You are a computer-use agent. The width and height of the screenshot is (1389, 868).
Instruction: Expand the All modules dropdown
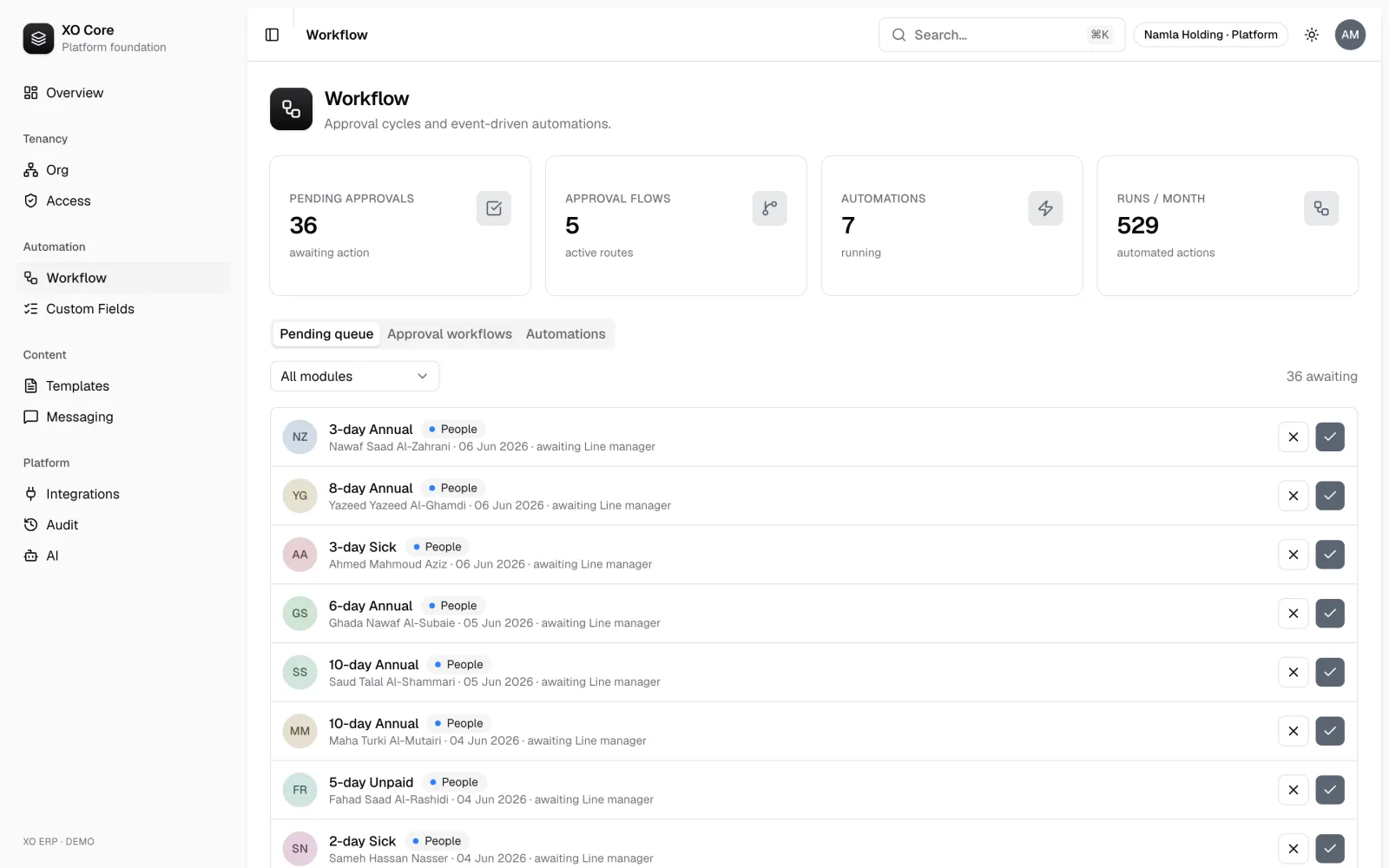355,377
